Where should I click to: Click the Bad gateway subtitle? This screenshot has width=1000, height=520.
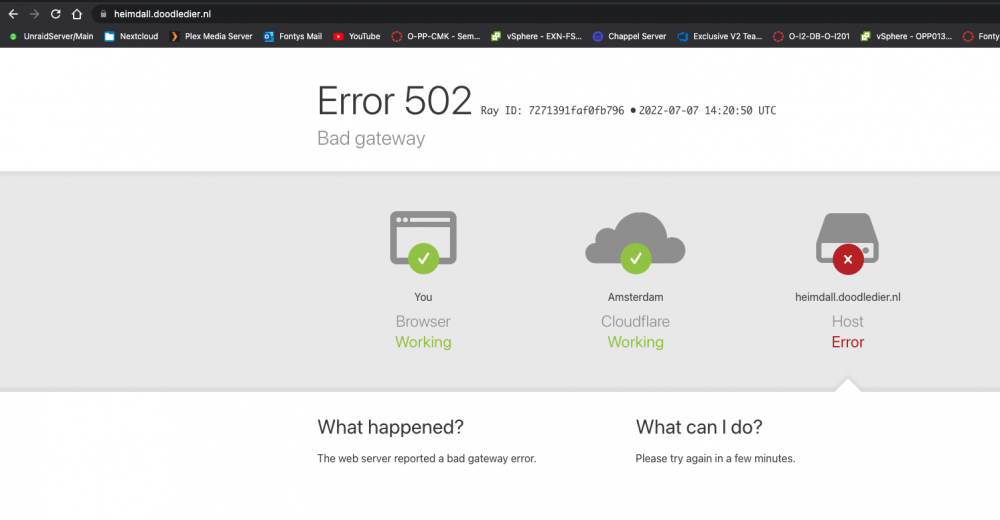(371, 138)
